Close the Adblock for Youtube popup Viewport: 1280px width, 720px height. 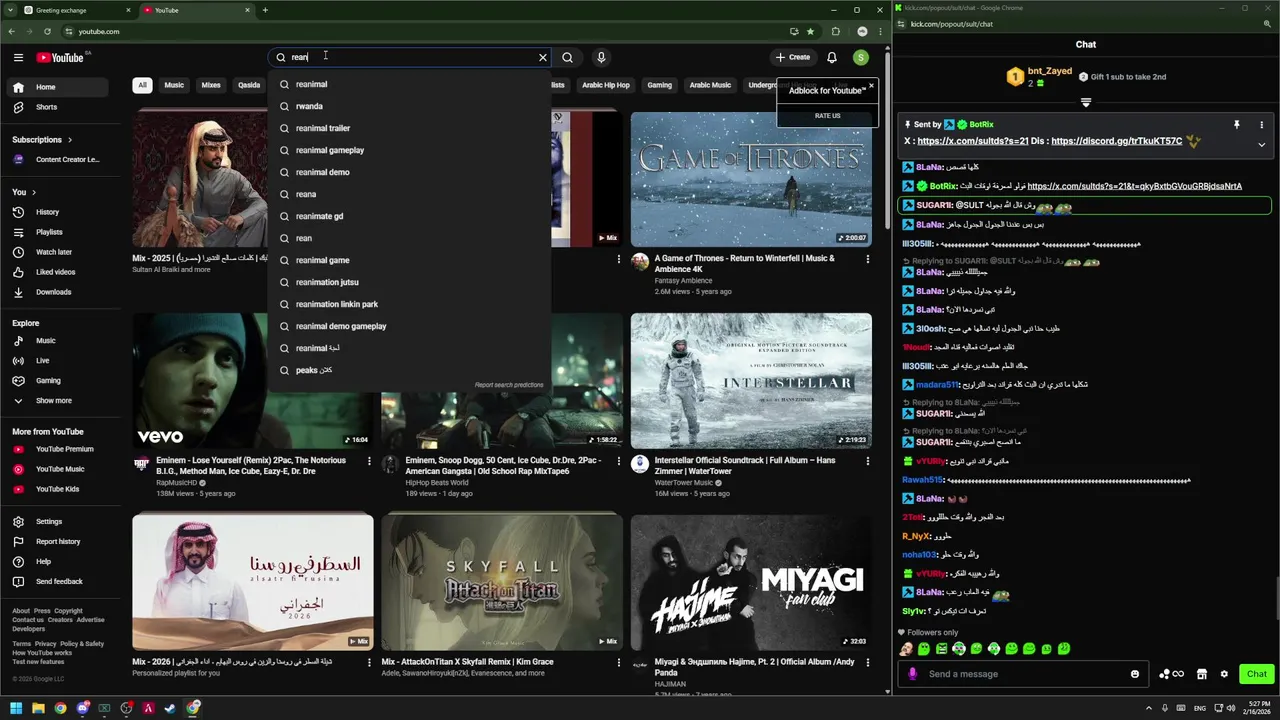click(x=871, y=86)
